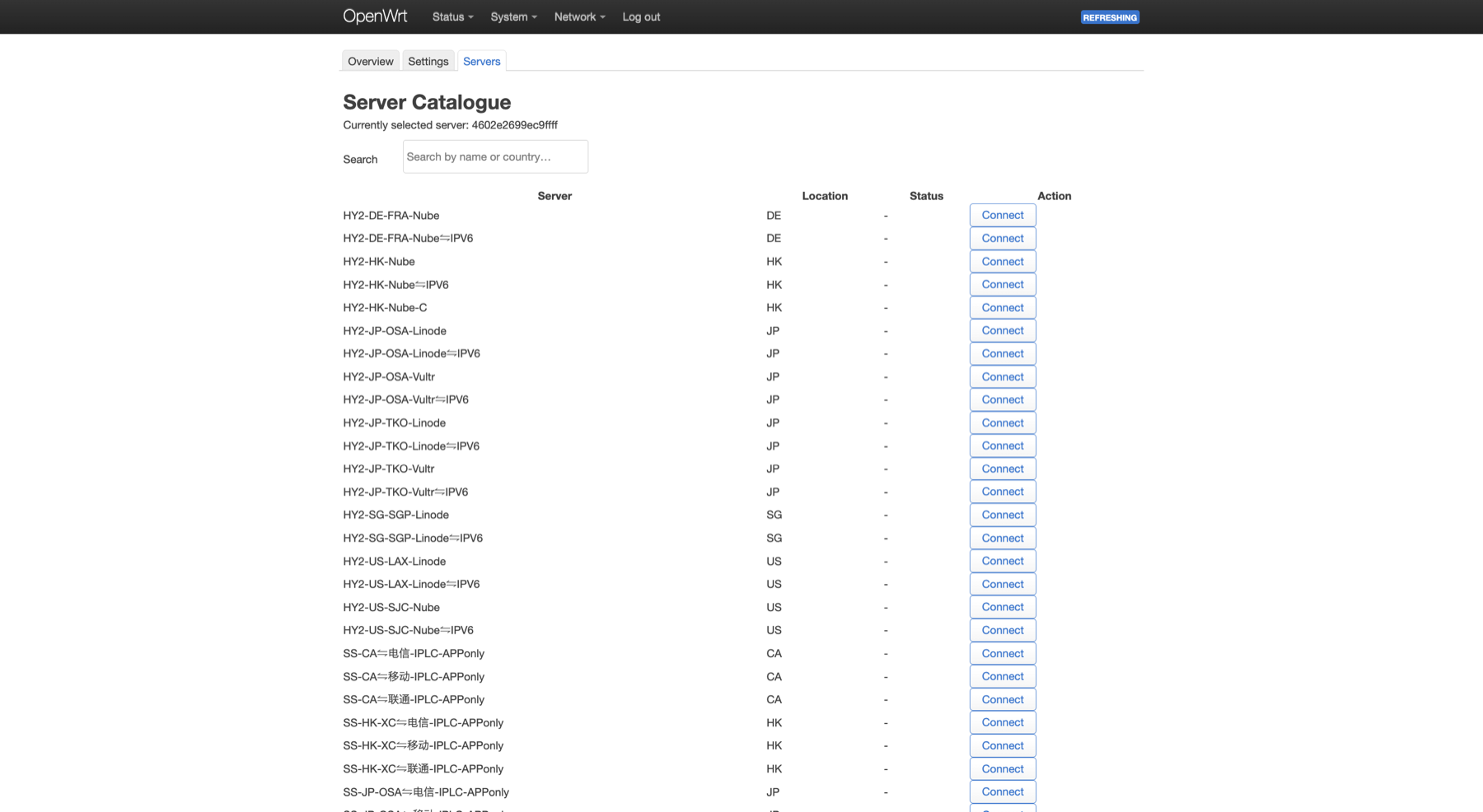Connect to SS-CA⇋联通-IPLC-APPonly server

1003,699
